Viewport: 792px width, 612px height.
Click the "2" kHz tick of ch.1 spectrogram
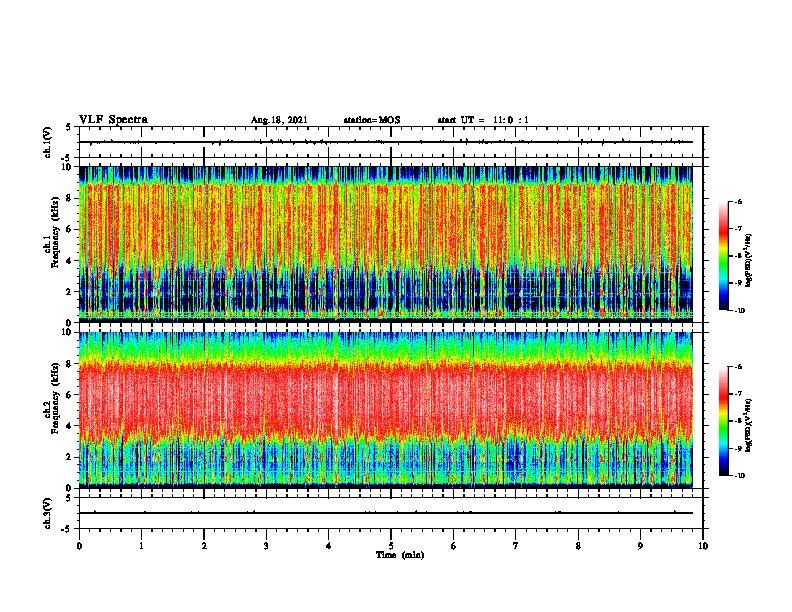click(70, 292)
